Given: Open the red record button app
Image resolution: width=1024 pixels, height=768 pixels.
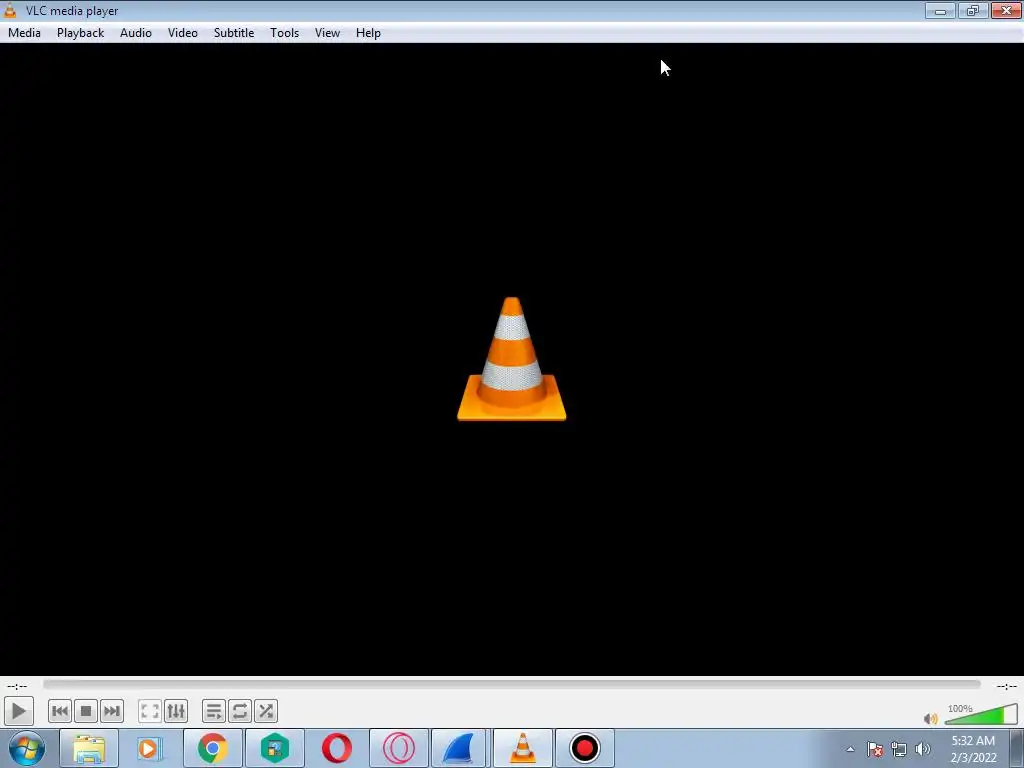Looking at the screenshot, I should tap(584, 748).
